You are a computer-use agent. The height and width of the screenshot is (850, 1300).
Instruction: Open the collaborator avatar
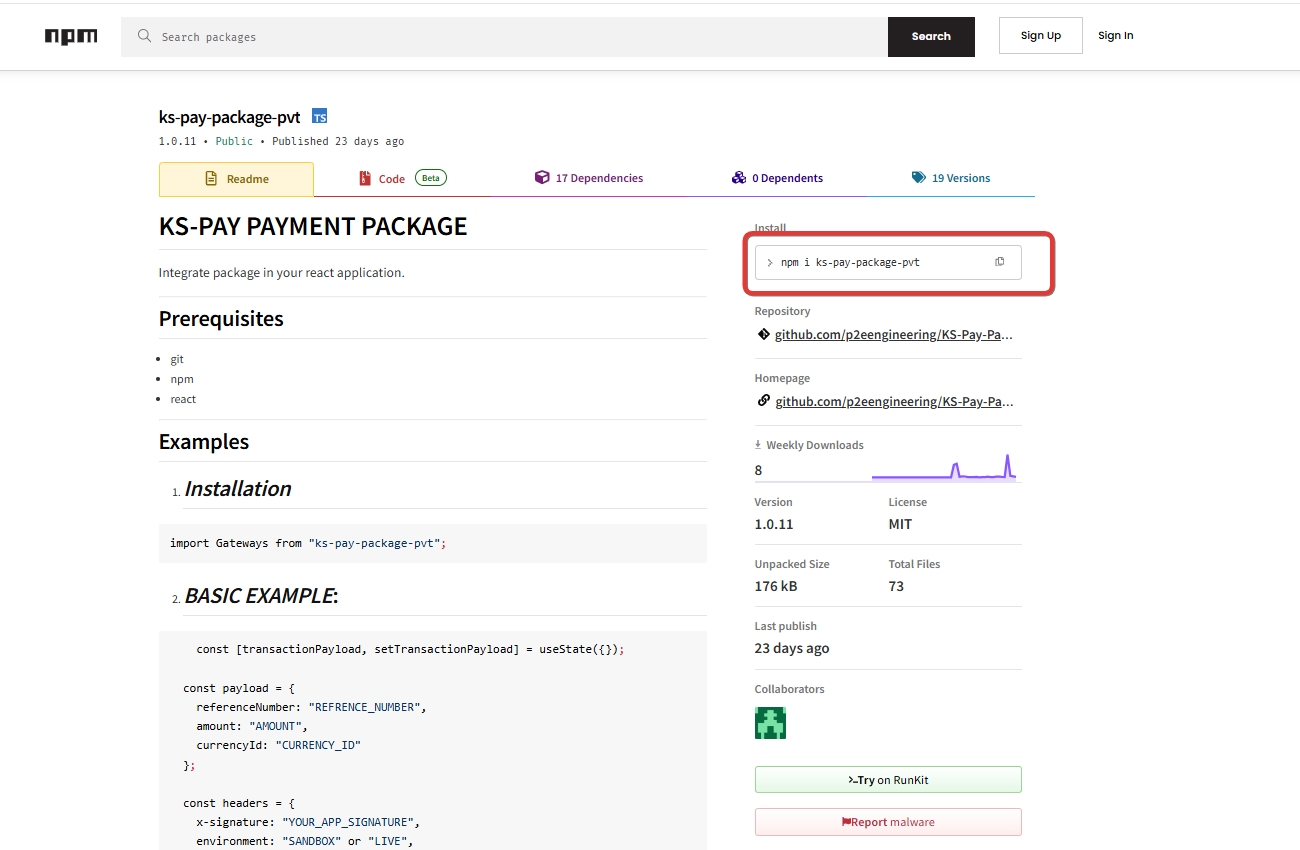click(770, 723)
